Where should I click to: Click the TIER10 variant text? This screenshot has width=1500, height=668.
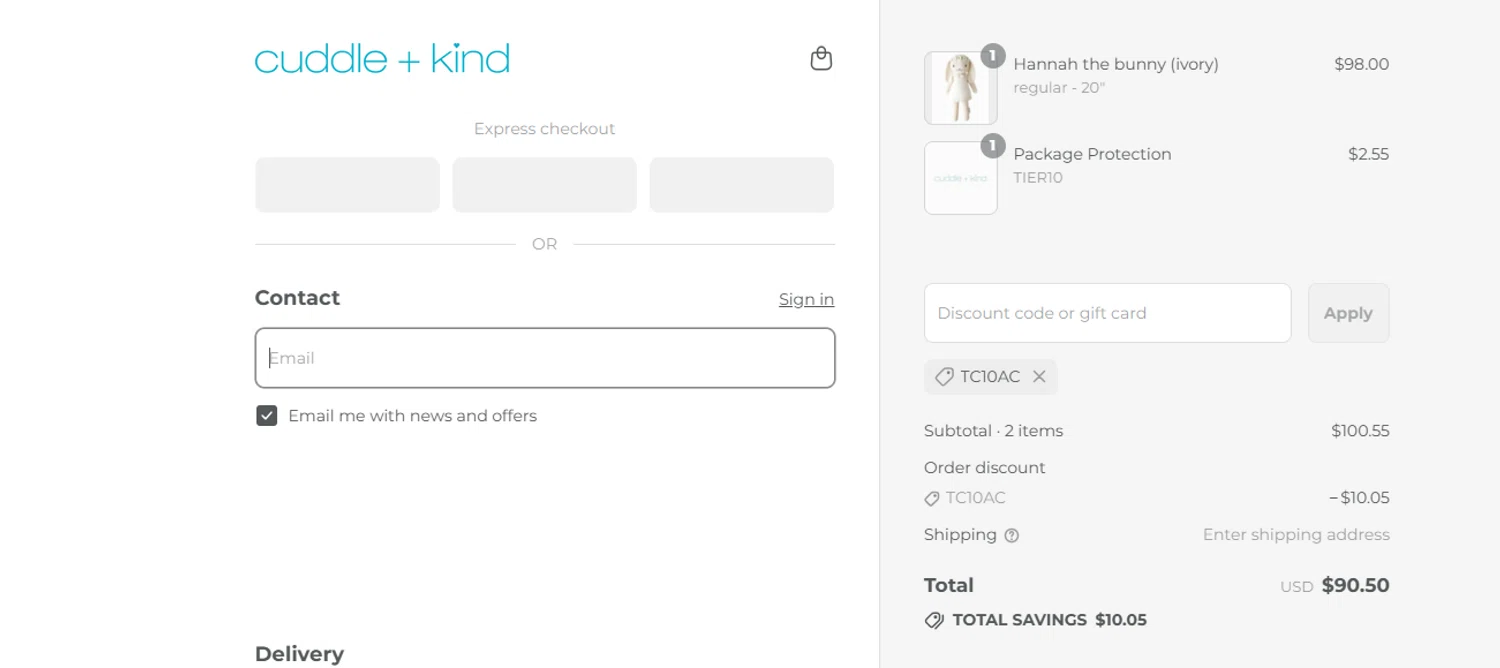(x=1038, y=178)
